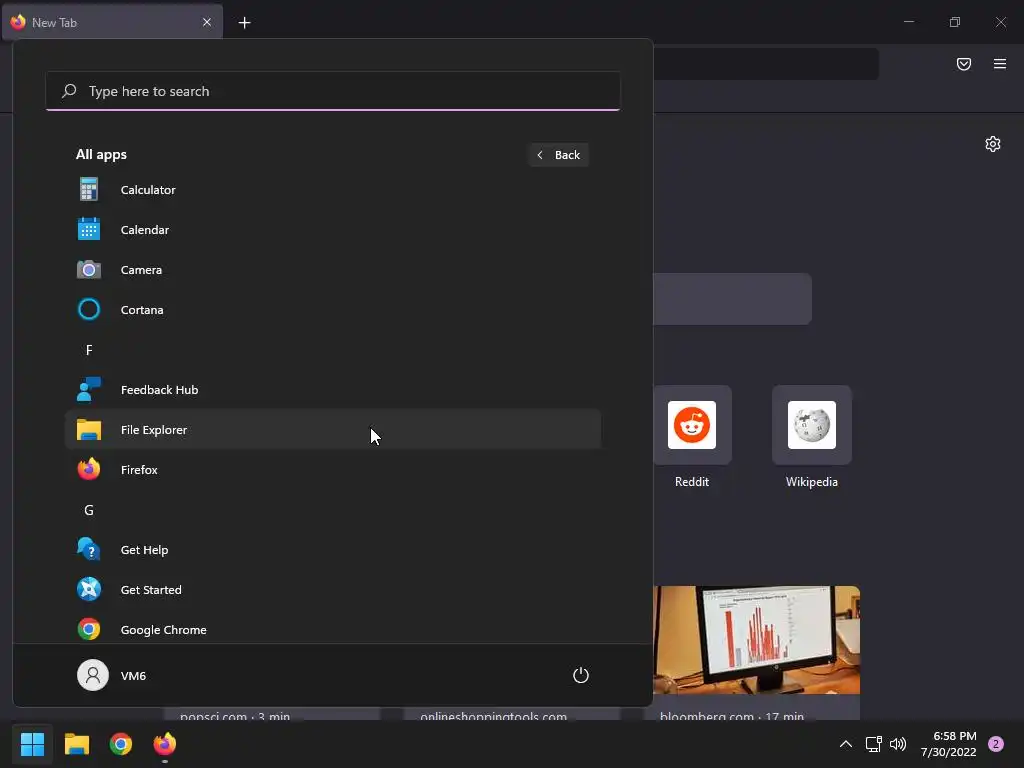Open the VM6 user account menu

tap(112, 675)
